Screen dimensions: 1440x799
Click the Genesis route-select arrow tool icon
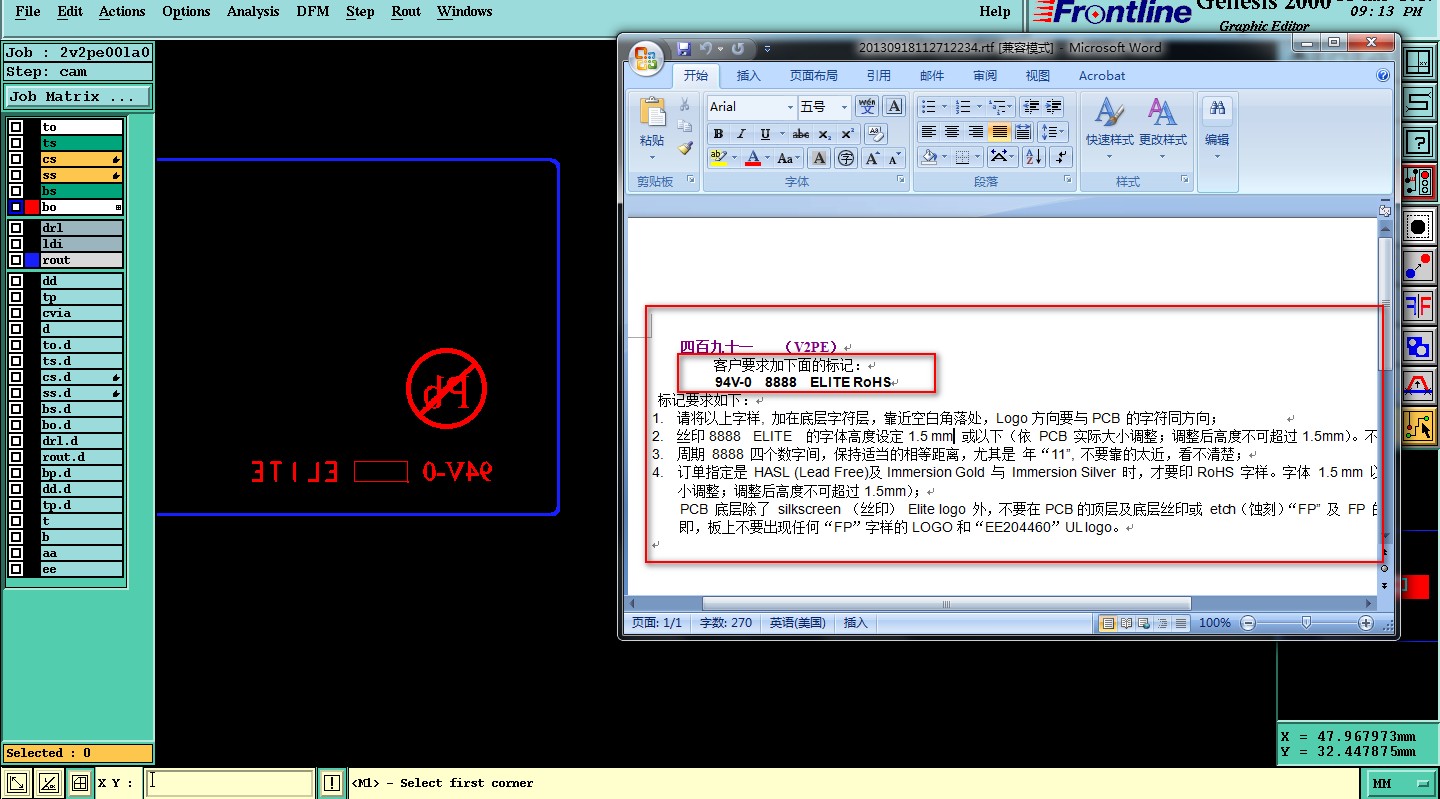[1418, 427]
